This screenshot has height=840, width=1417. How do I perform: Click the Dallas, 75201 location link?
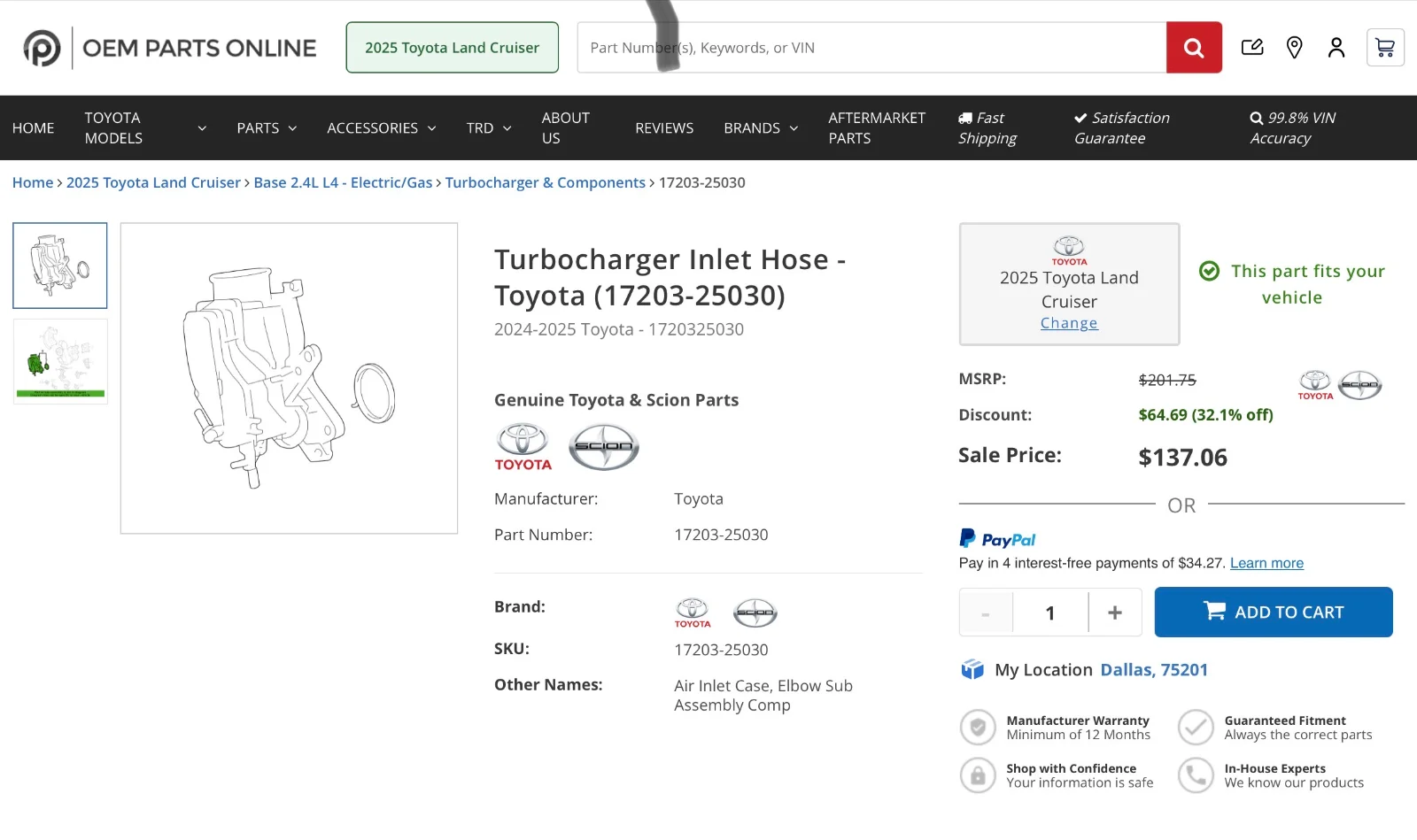pyautogui.click(x=1154, y=670)
